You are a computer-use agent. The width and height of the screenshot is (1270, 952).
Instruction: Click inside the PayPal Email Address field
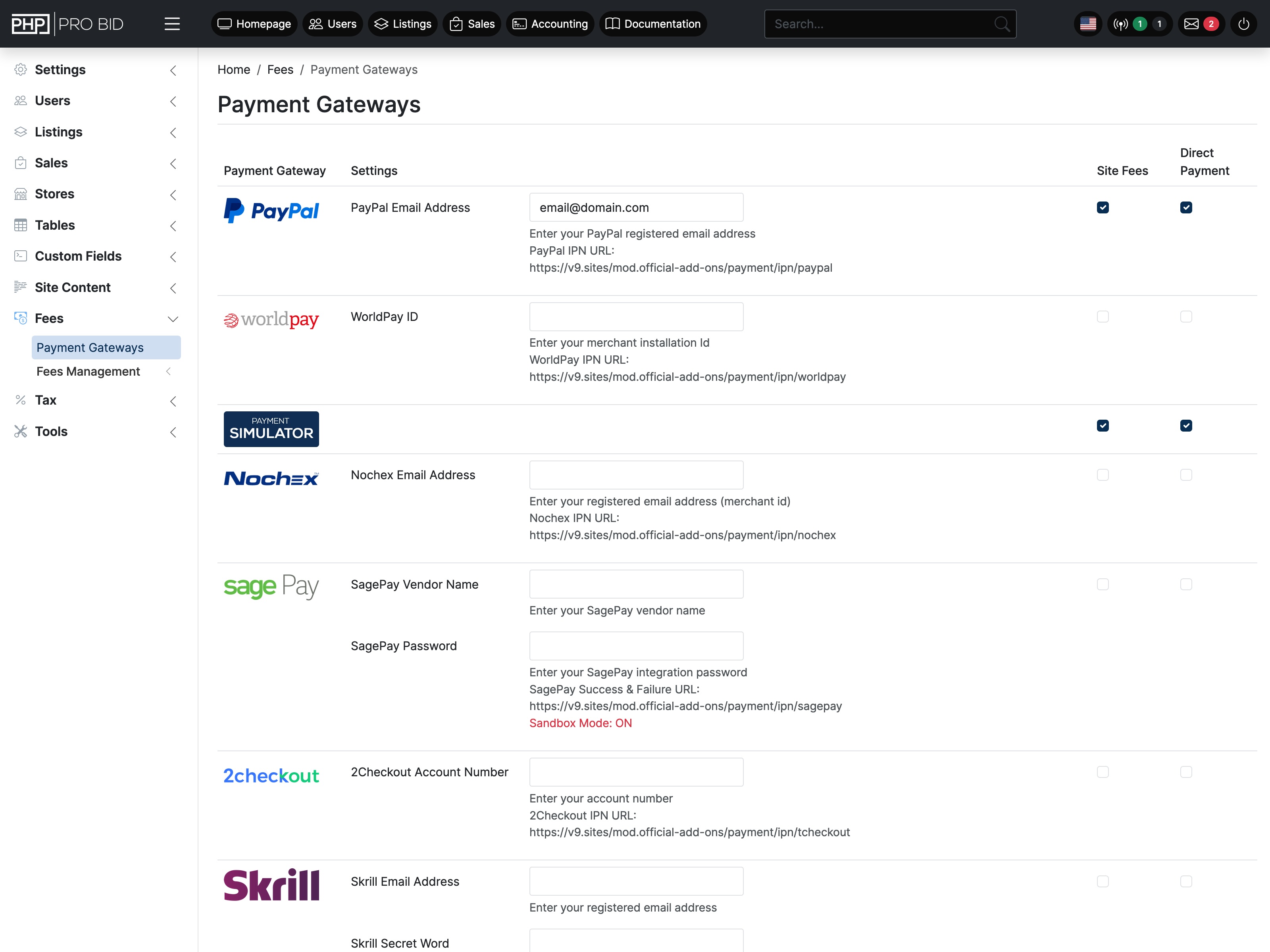[635, 207]
